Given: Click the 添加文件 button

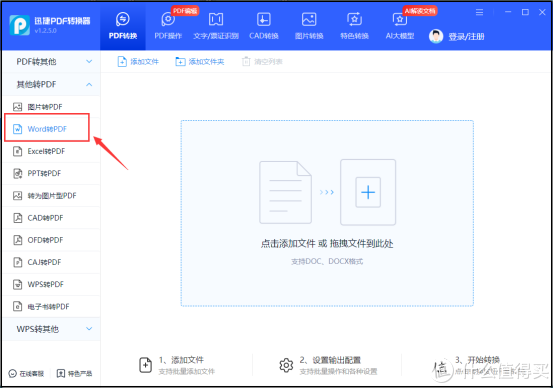Looking at the screenshot, I should click(138, 62).
